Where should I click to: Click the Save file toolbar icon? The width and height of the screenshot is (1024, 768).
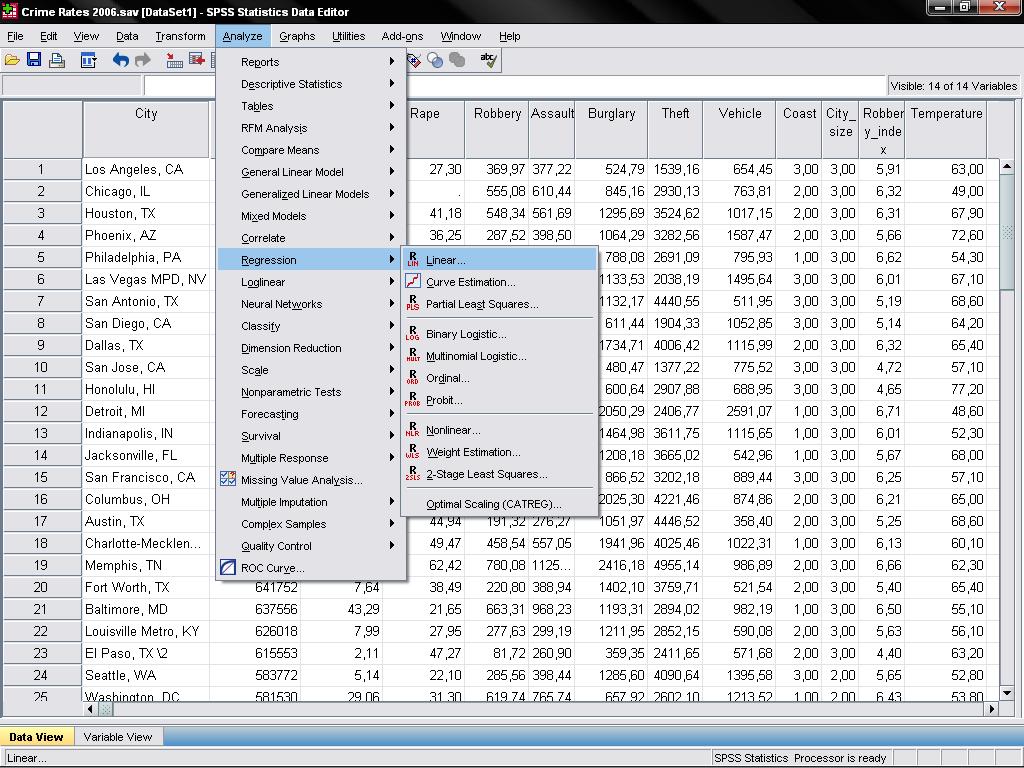click(x=34, y=60)
